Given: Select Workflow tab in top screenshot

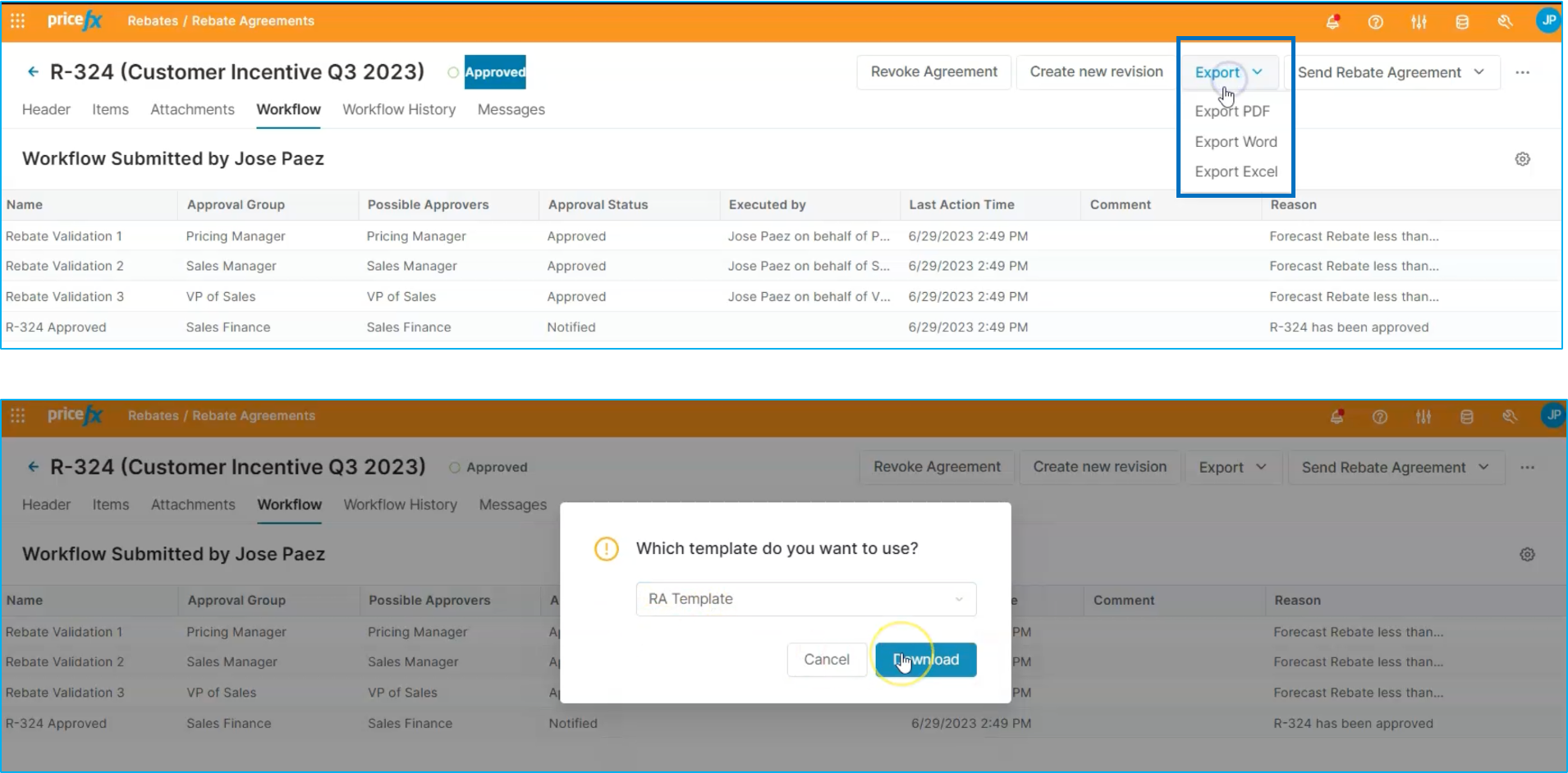Looking at the screenshot, I should pos(288,109).
